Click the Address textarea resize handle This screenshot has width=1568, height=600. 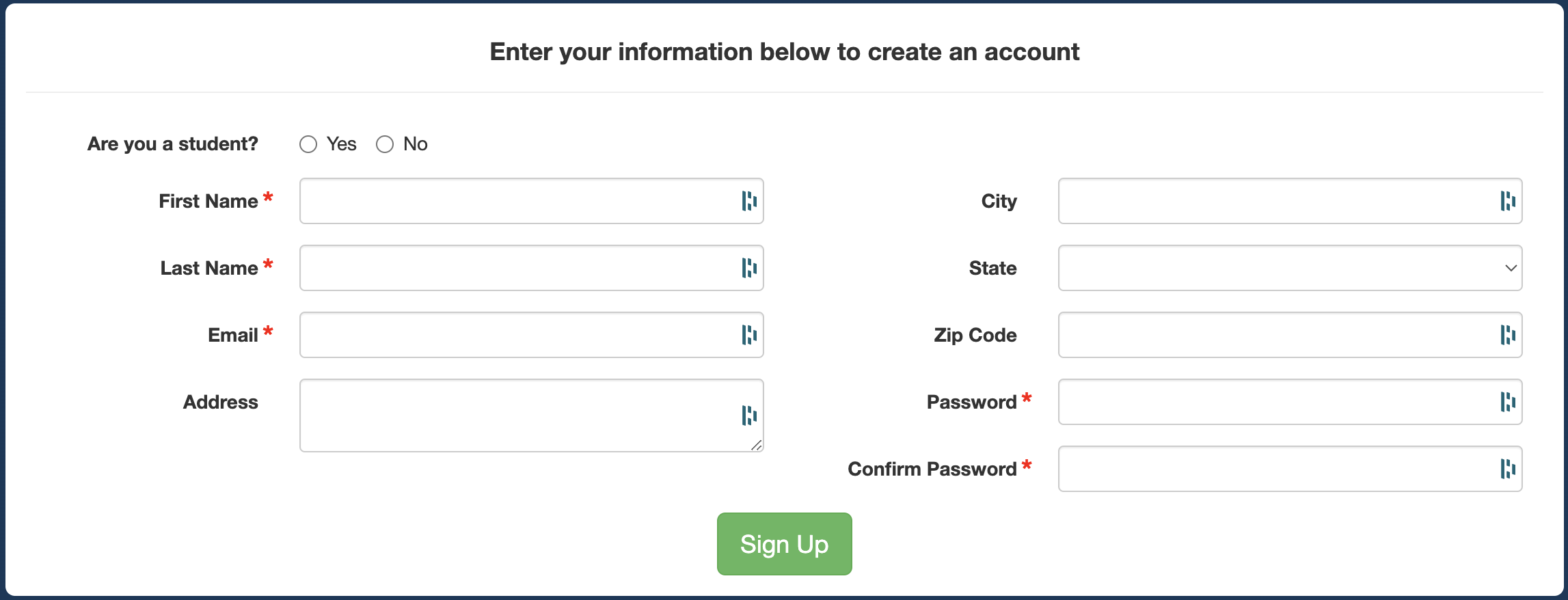pyautogui.click(x=756, y=445)
